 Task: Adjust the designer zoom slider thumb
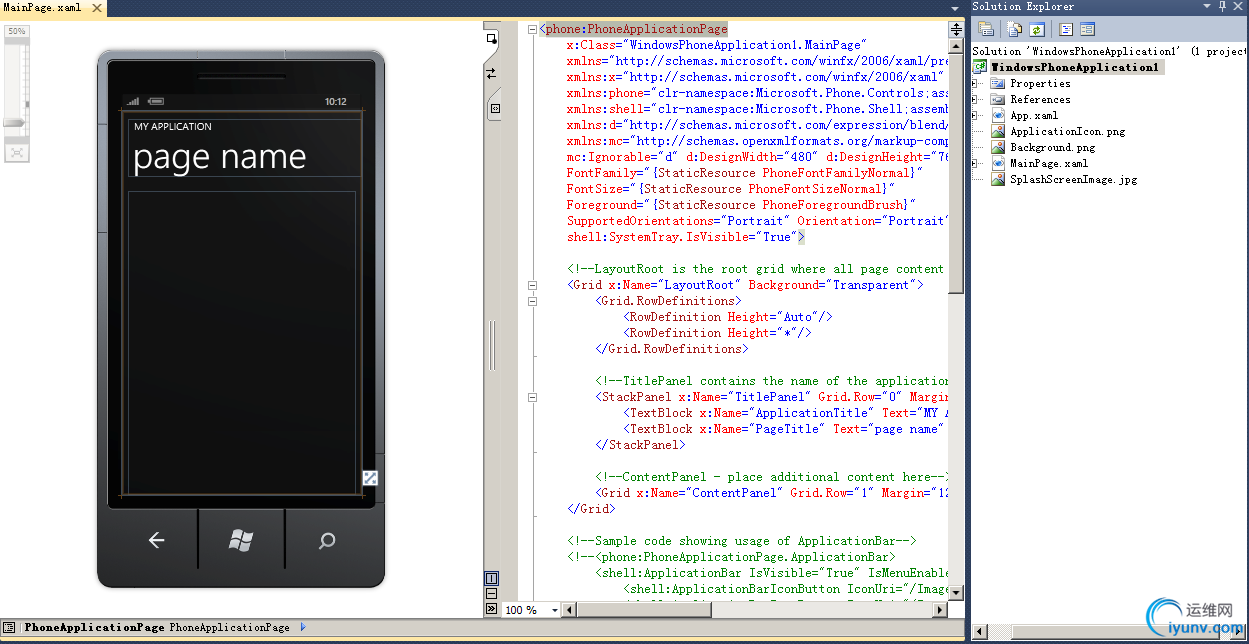(14, 123)
